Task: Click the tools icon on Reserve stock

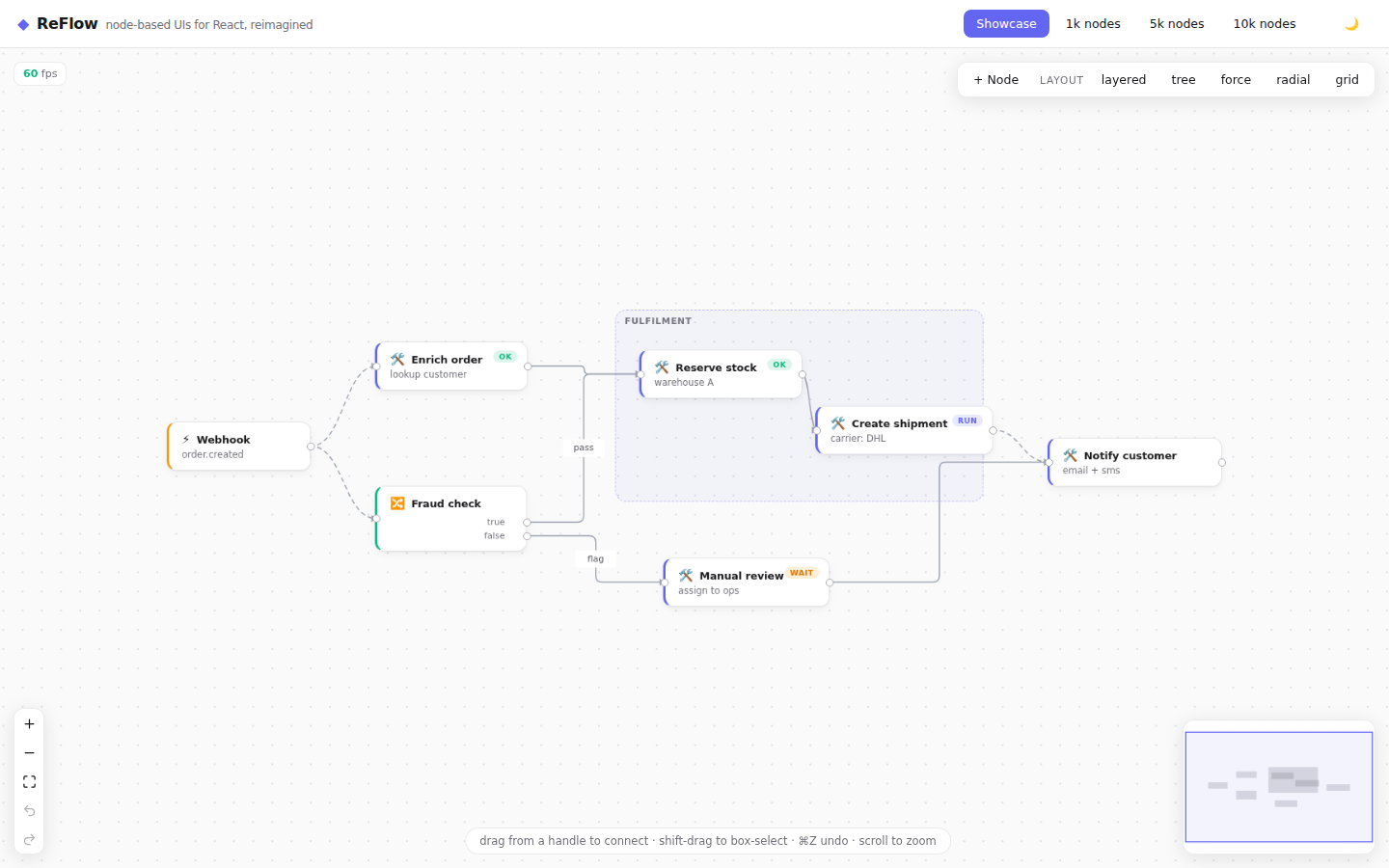Action: [662, 367]
